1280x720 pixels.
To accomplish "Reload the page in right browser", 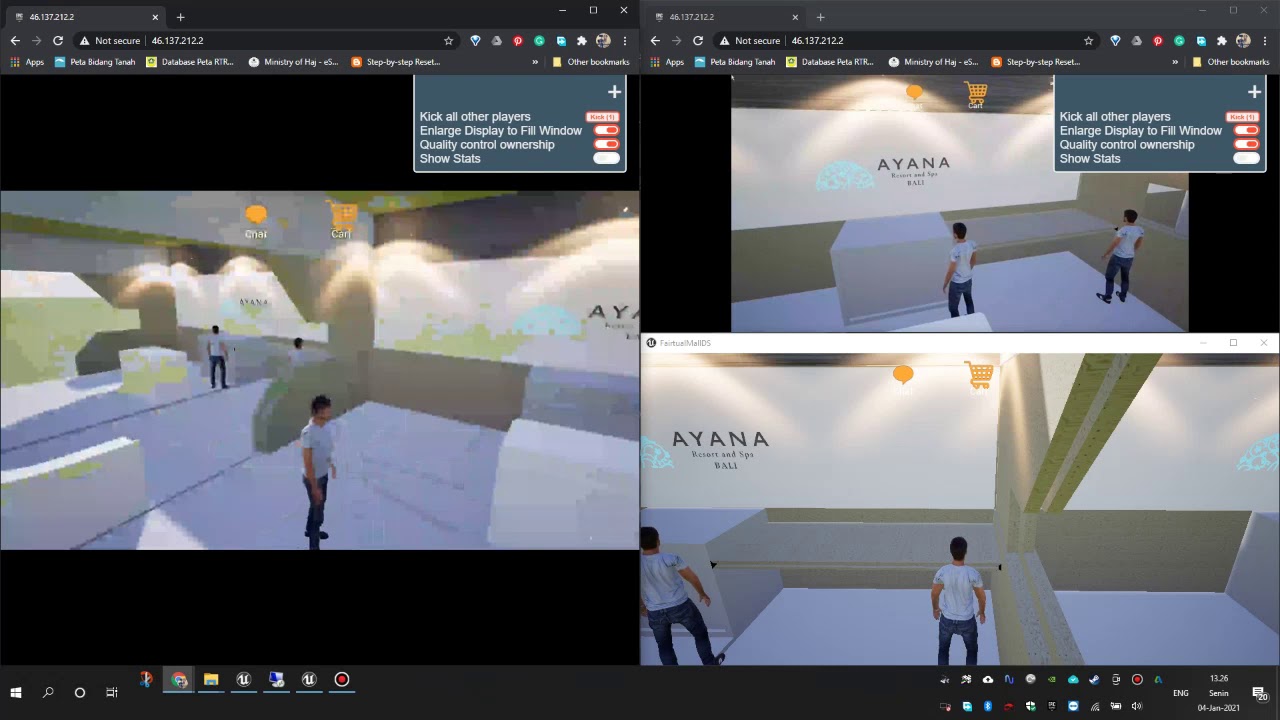I will coord(698,41).
